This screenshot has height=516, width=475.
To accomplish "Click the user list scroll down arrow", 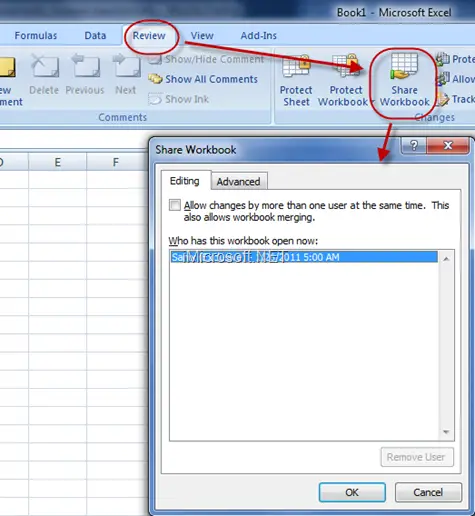I will point(446,432).
